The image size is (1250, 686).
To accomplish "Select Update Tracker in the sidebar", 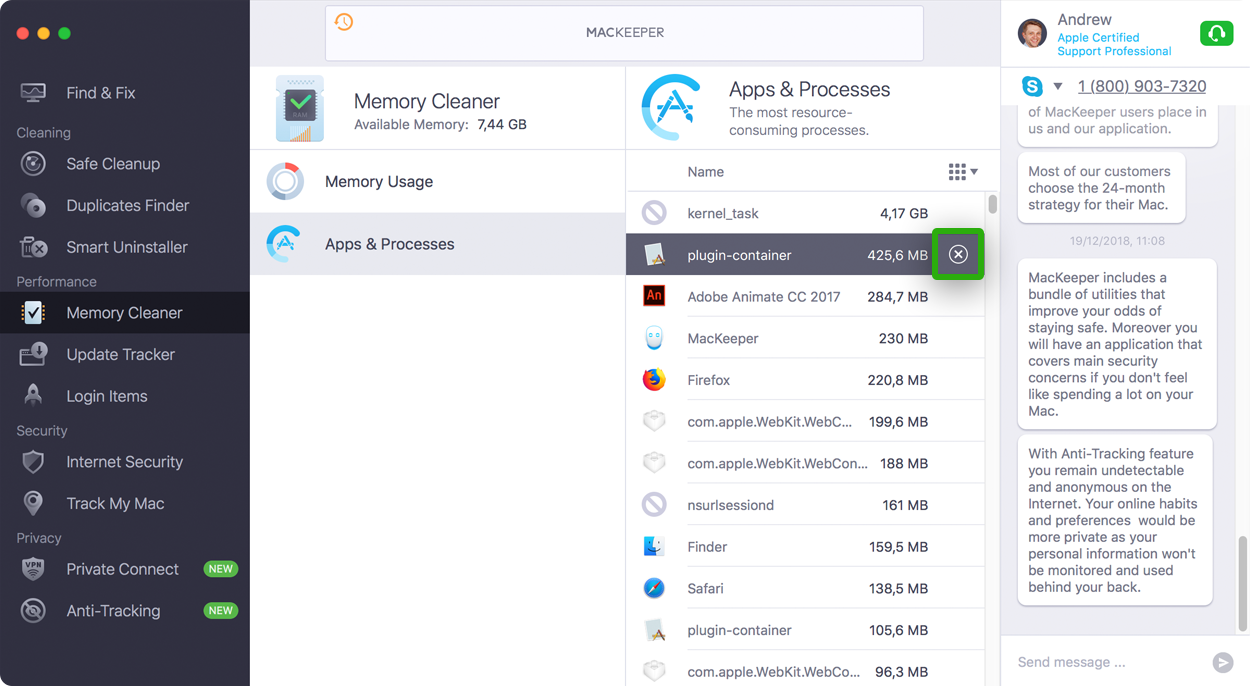I will coord(121,354).
